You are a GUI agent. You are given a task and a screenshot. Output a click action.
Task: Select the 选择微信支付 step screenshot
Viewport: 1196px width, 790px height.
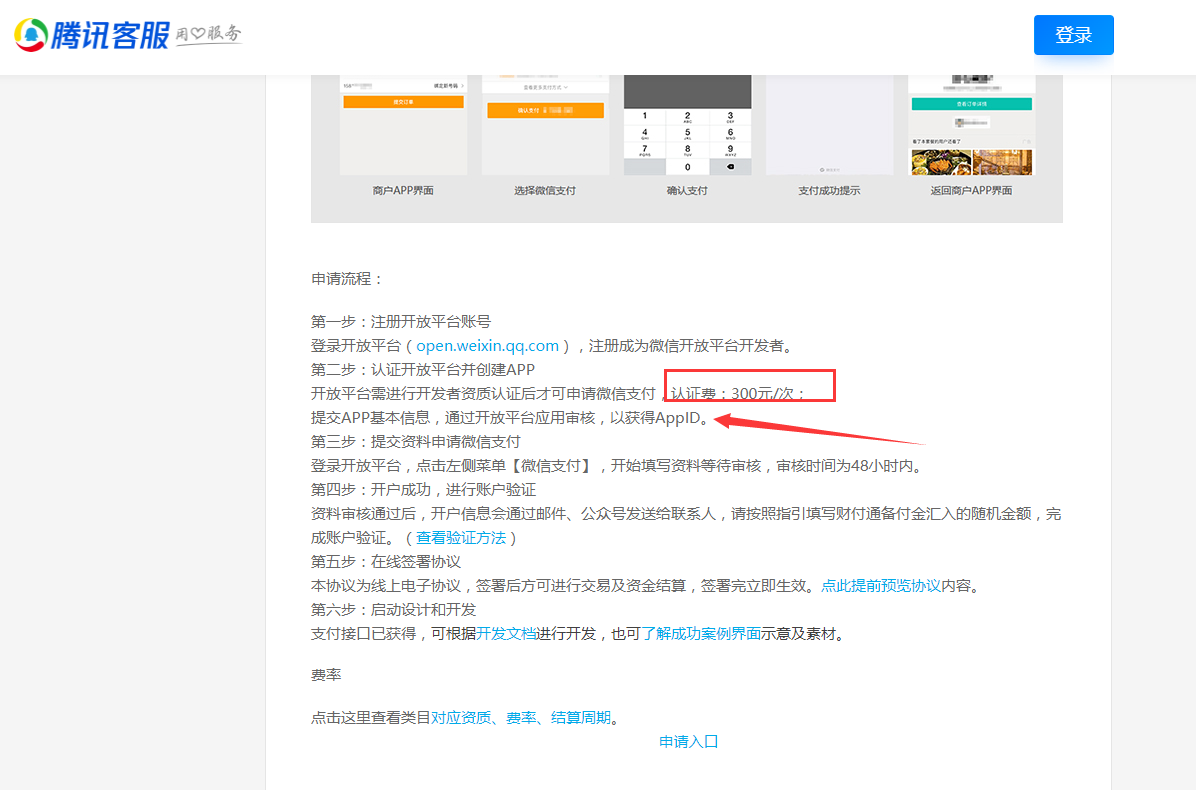click(545, 125)
